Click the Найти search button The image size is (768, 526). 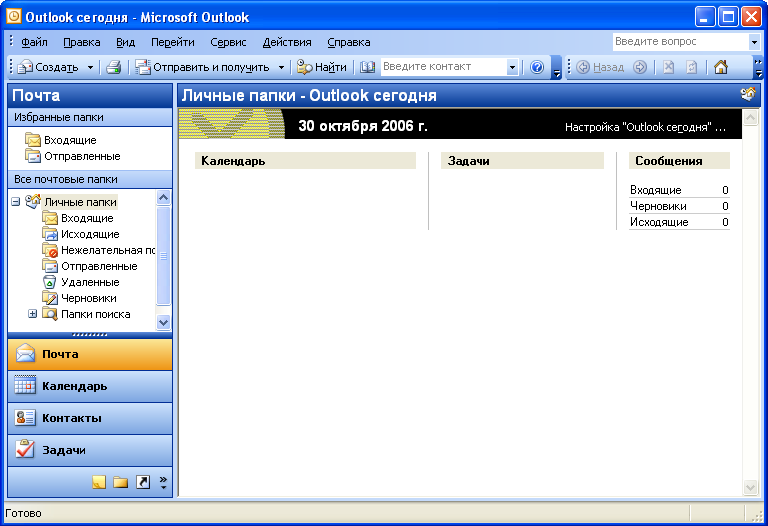[x=322, y=67]
